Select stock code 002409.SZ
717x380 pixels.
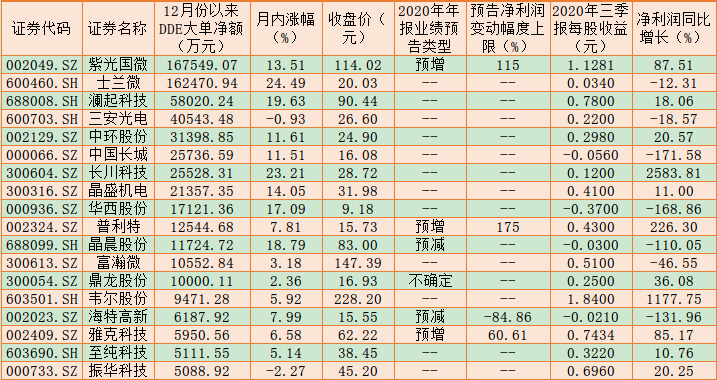tap(42, 335)
